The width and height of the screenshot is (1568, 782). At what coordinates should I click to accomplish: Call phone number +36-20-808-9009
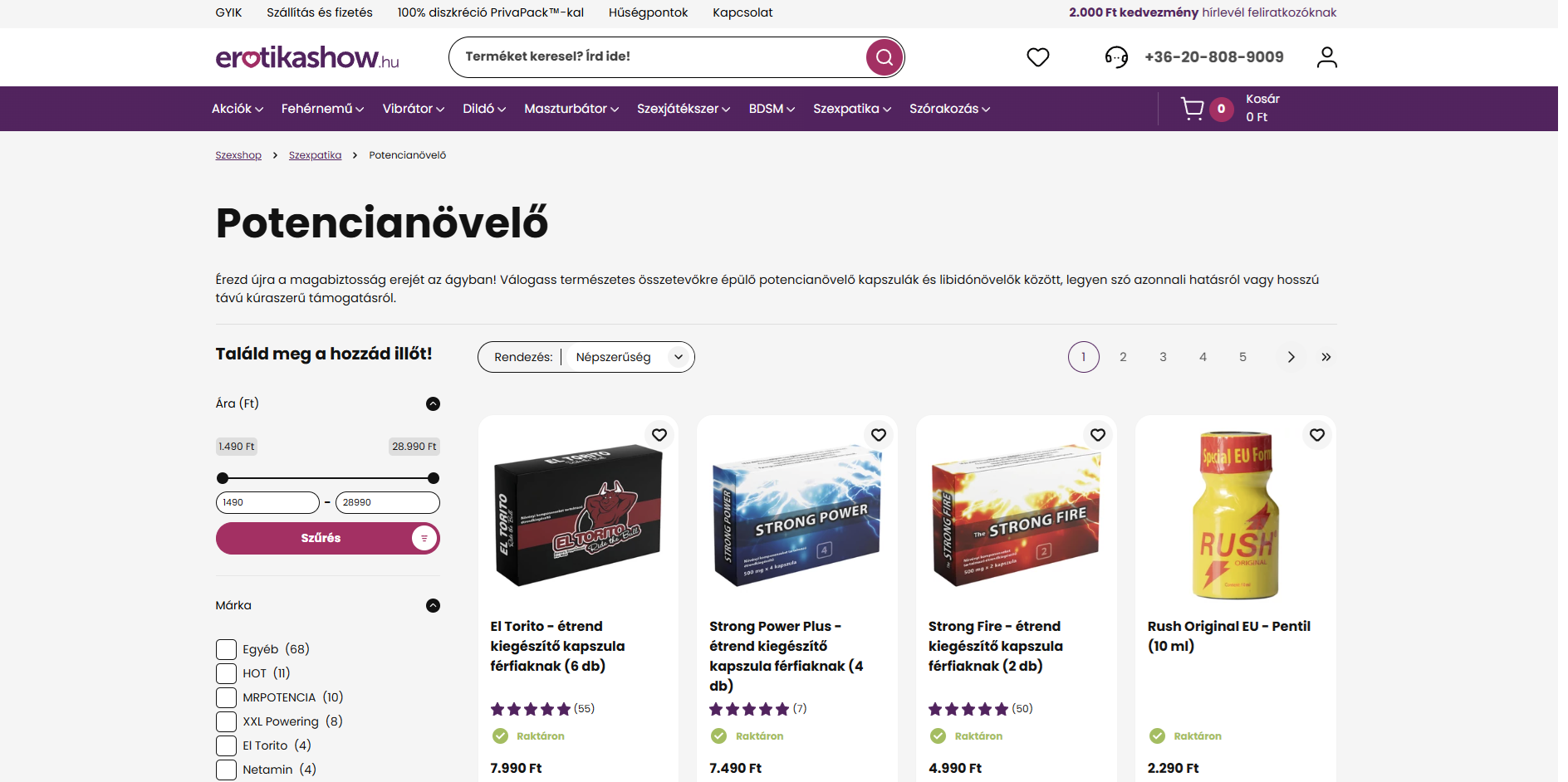coord(1213,57)
